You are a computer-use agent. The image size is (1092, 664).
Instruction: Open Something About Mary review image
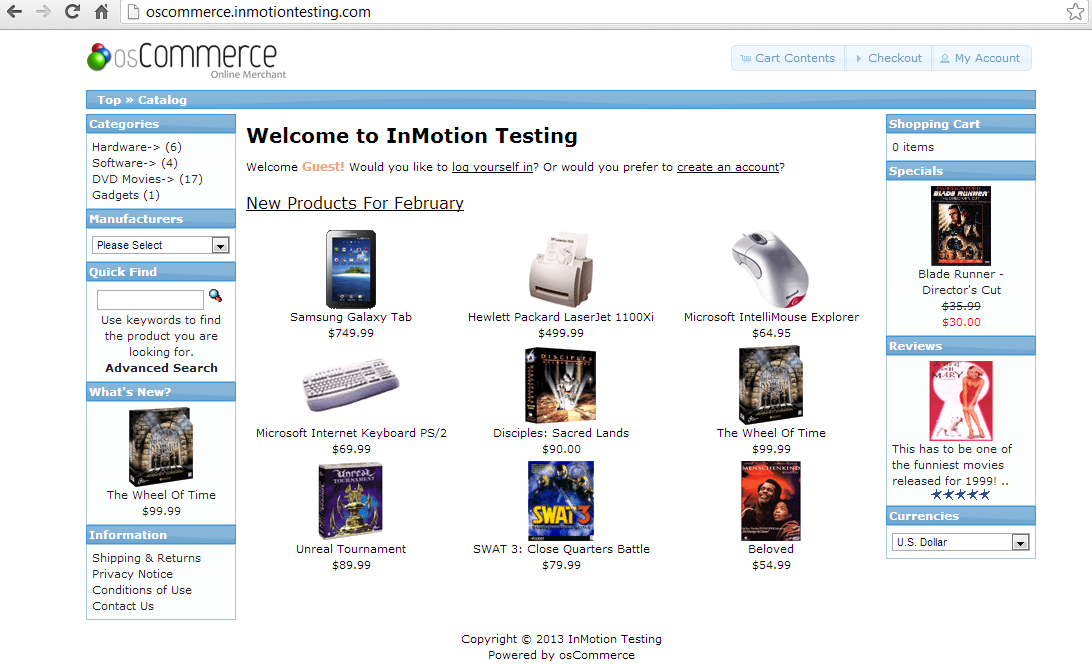(961, 401)
